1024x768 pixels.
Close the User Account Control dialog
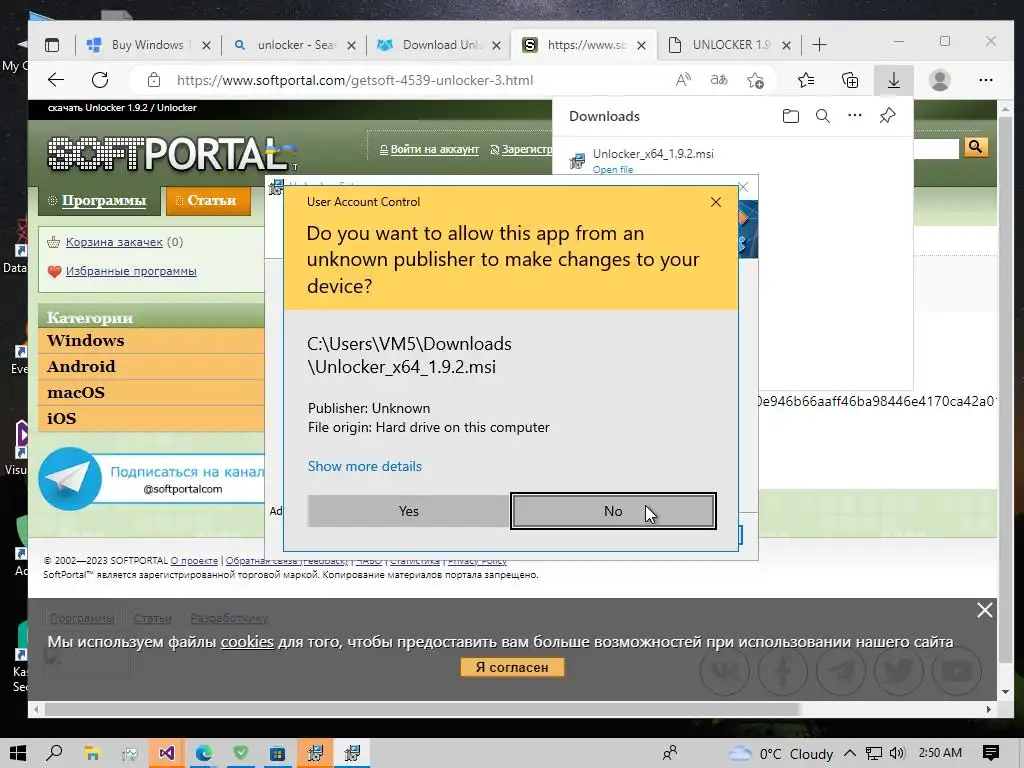tap(716, 202)
